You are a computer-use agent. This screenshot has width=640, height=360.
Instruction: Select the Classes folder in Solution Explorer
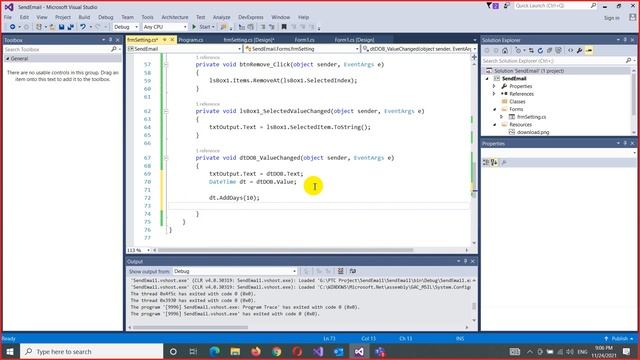click(517, 102)
